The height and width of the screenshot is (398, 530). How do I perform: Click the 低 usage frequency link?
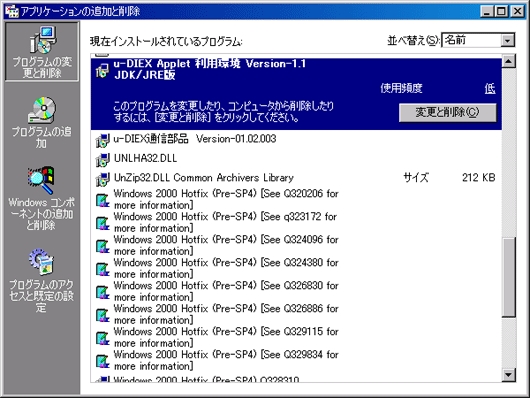[490, 89]
